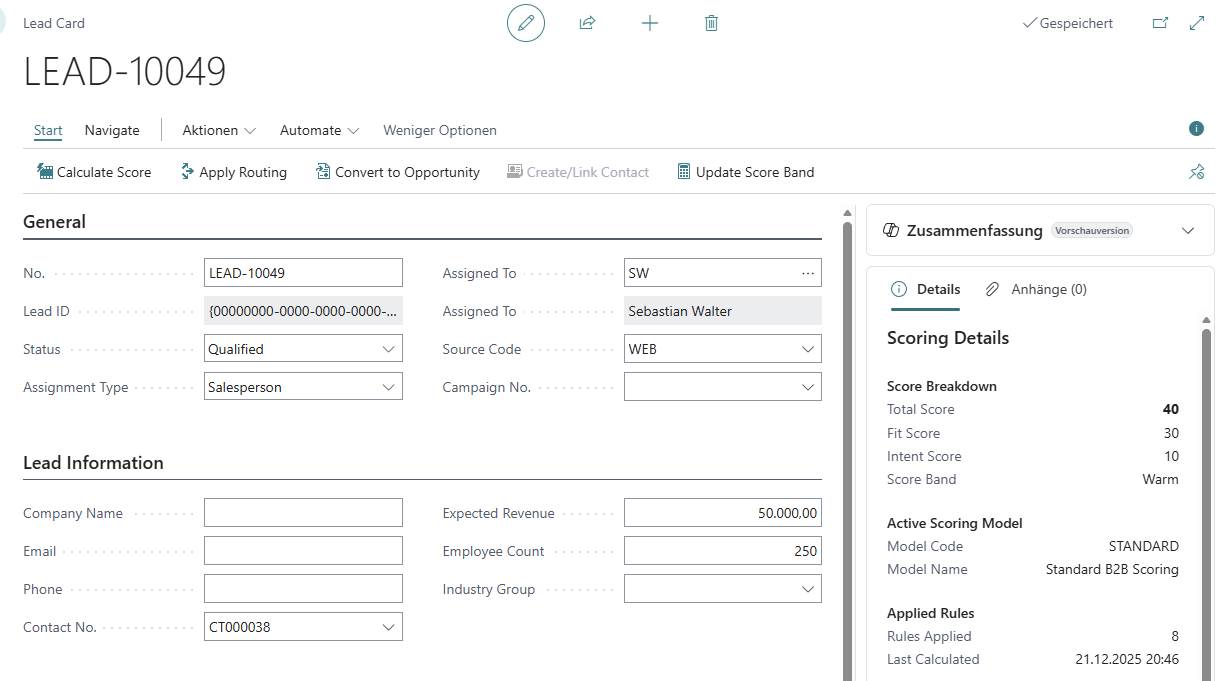
Task: Click the info icon above the toolbar
Action: pyautogui.click(x=1196, y=129)
